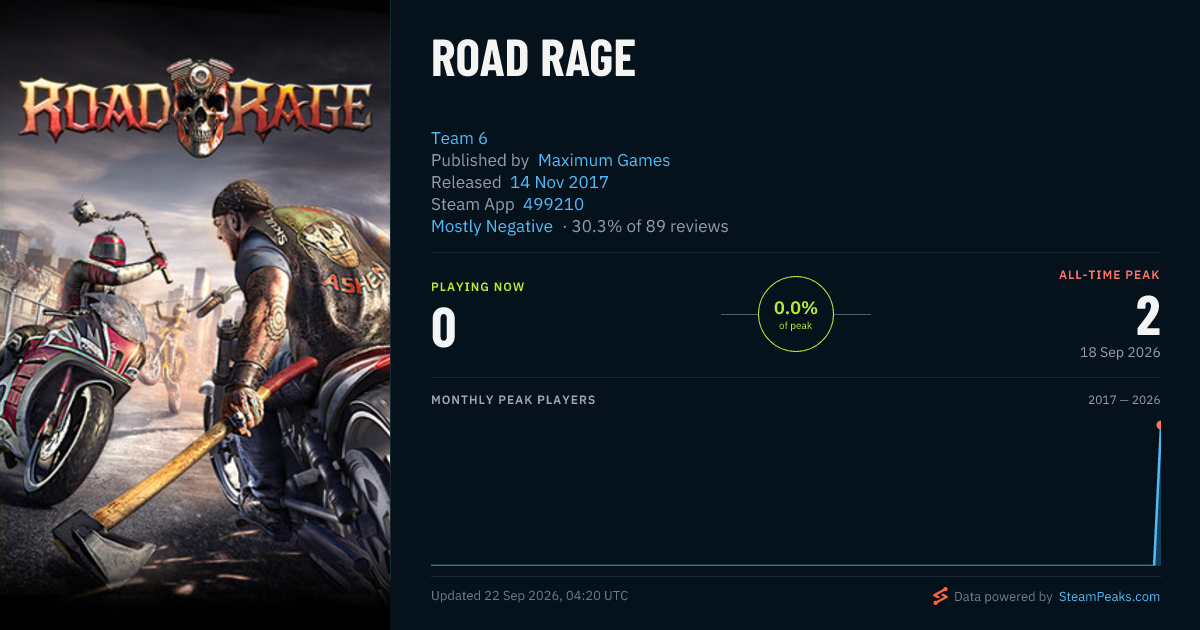Click the 18 Sep 2026 peak date
Screen dimensions: 1200x630
click(1119, 352)
